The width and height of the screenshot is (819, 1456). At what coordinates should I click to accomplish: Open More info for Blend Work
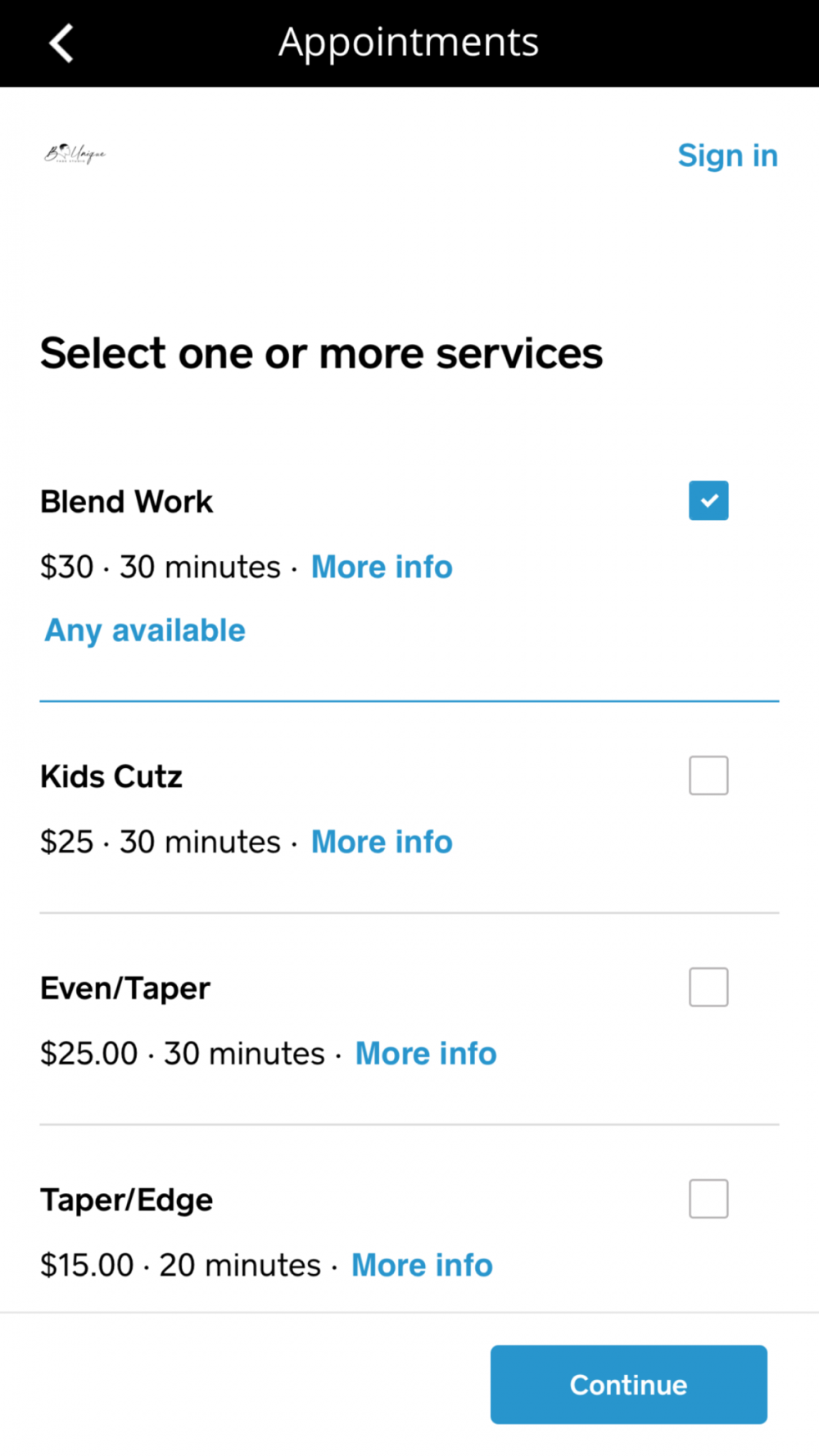pos(382,567)
